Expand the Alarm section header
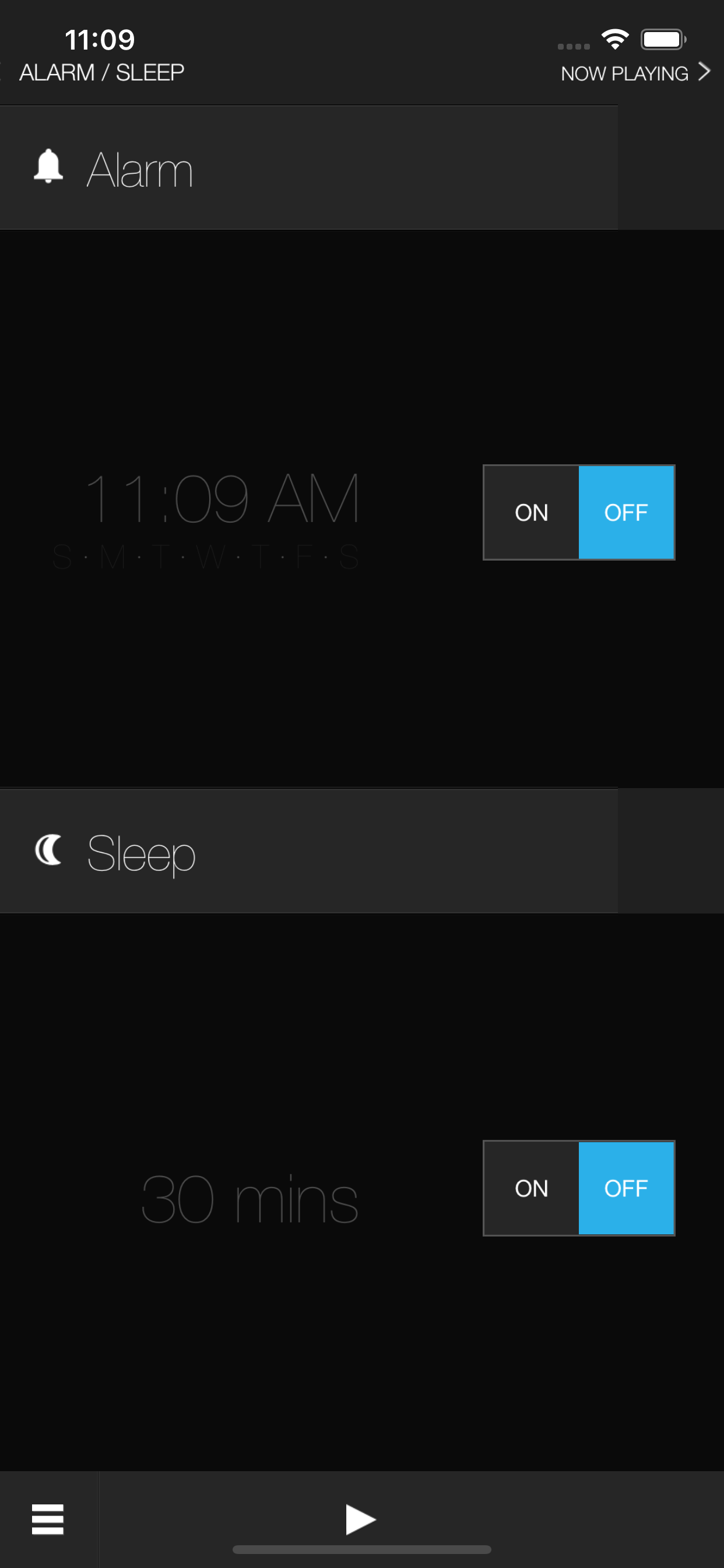The width and height of the screenshot is (724, 1568). 309,167
